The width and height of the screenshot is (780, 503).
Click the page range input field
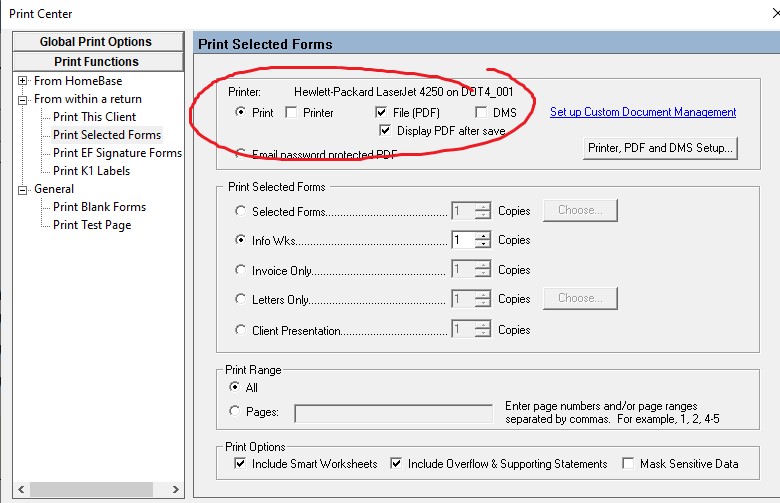click(393, 413)
